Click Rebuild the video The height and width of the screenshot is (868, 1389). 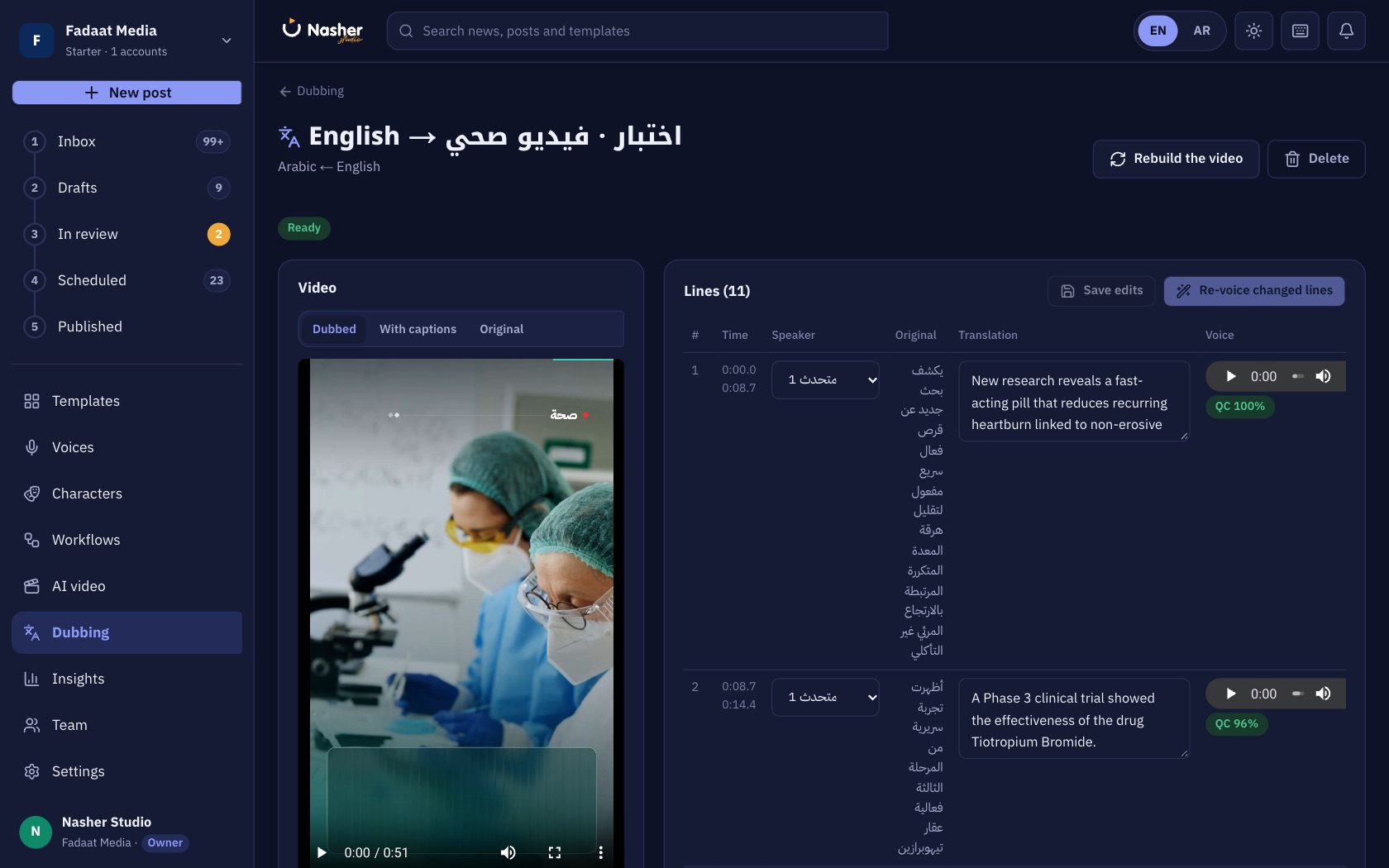[x=1176, y=159]
